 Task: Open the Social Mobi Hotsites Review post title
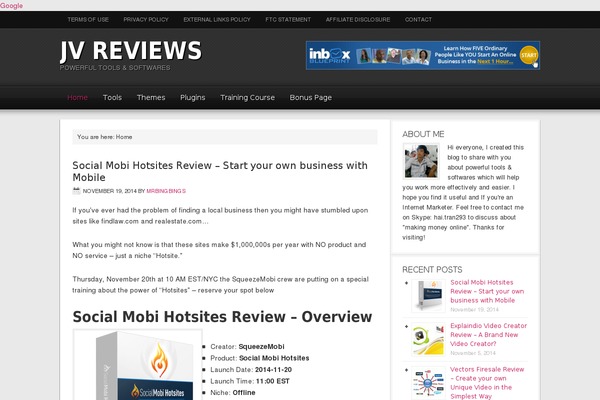(220, 171)
